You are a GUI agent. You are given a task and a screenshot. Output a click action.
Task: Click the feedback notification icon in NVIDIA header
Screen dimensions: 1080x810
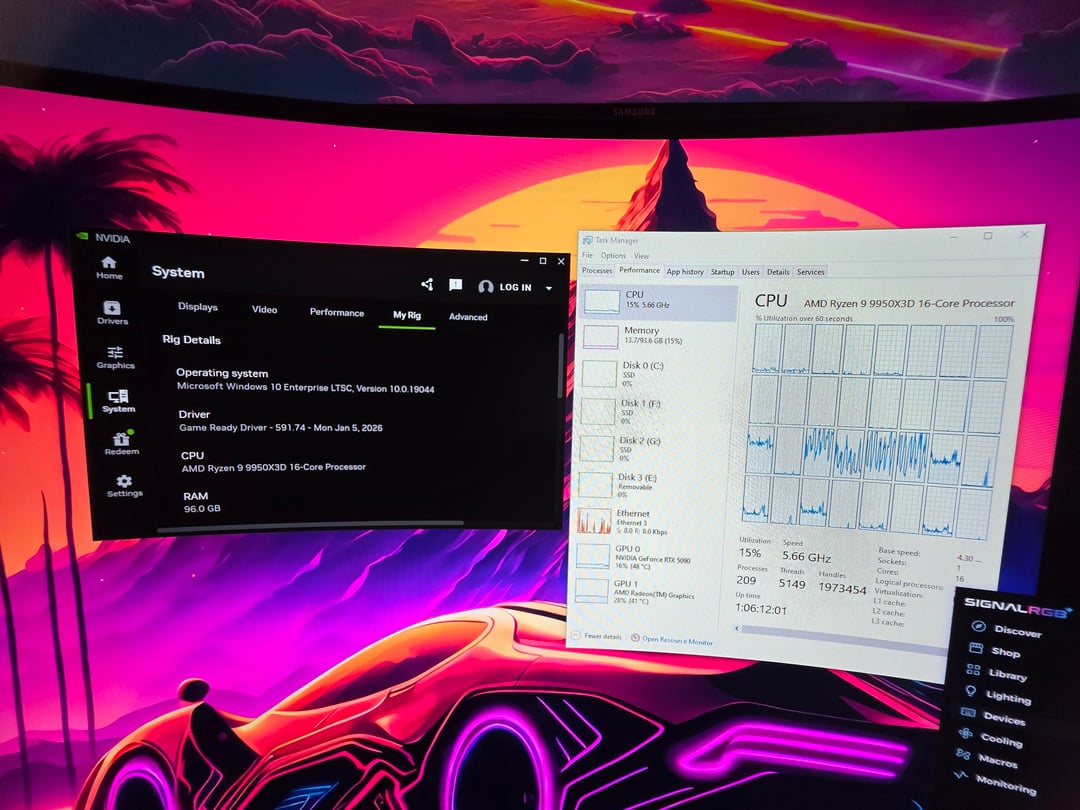[x=455, y=285]
